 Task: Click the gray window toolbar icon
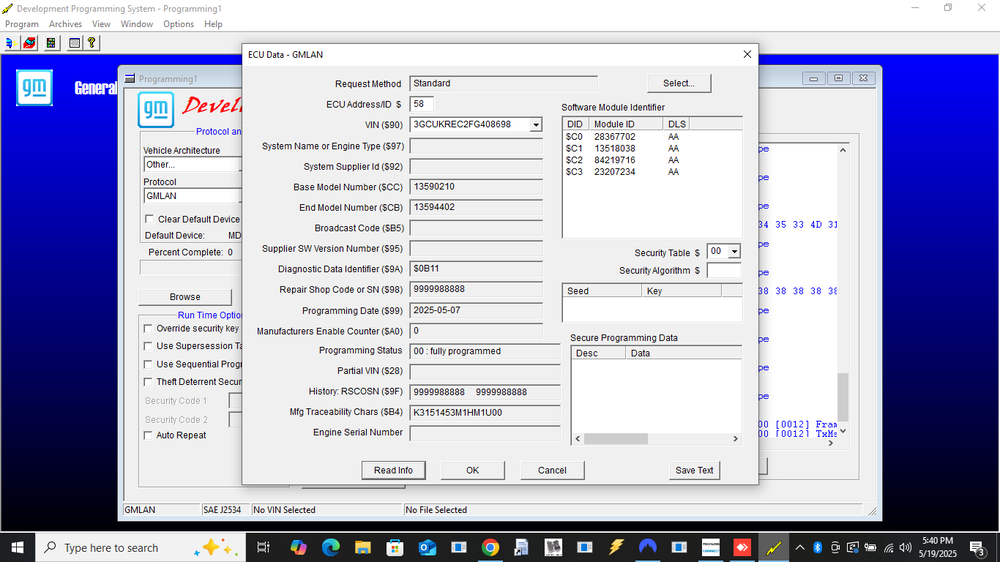75,43
